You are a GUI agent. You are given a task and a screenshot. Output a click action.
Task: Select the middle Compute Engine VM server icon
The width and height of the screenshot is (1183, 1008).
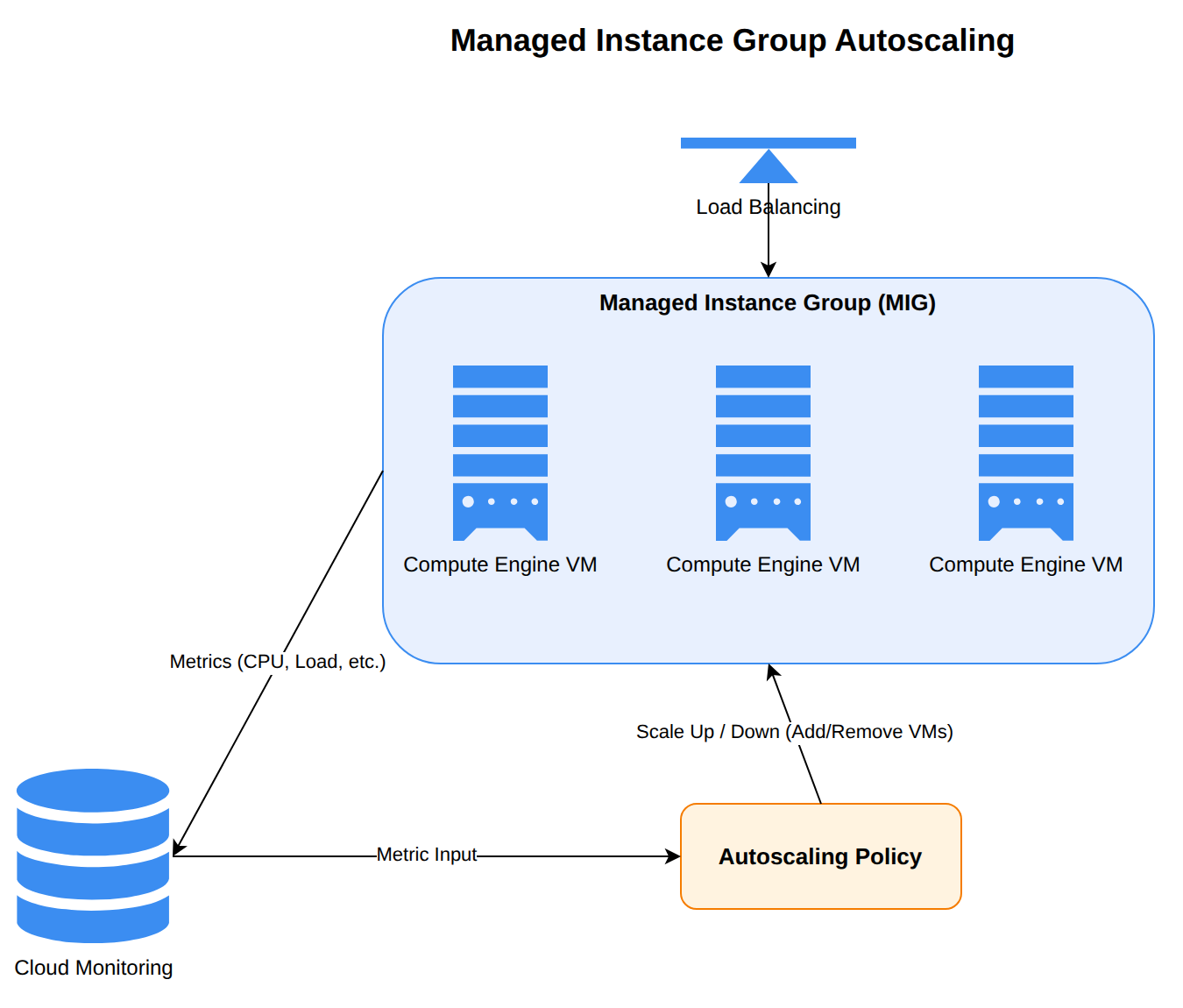click(763, 453)
